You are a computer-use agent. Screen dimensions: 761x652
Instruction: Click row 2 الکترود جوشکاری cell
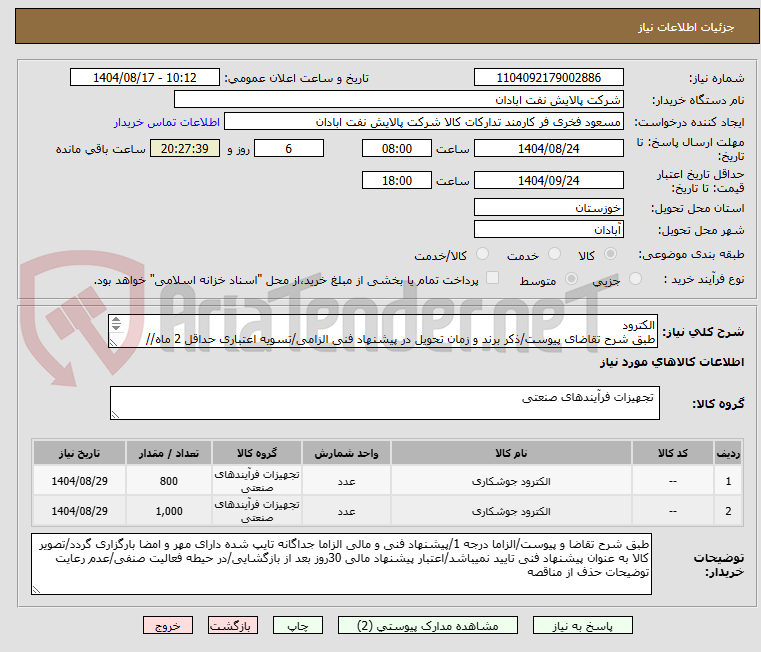pyautogui.click(x=511, y=511)
